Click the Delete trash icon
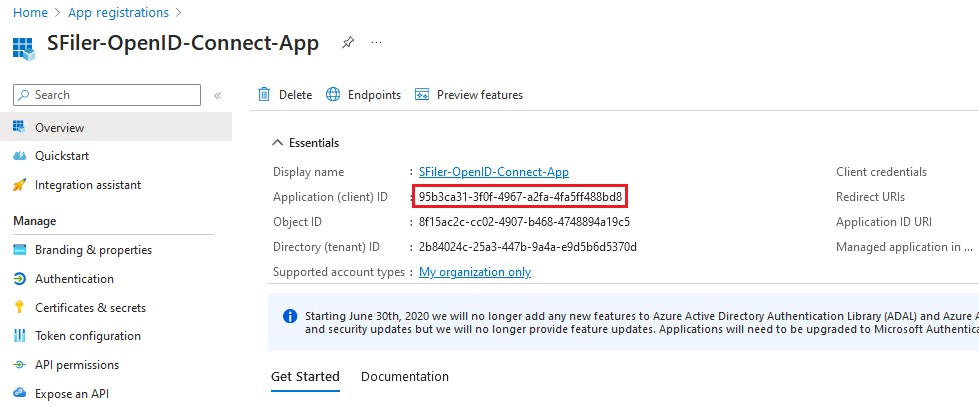Screen dimensions: 979x408 click(264, 94)
